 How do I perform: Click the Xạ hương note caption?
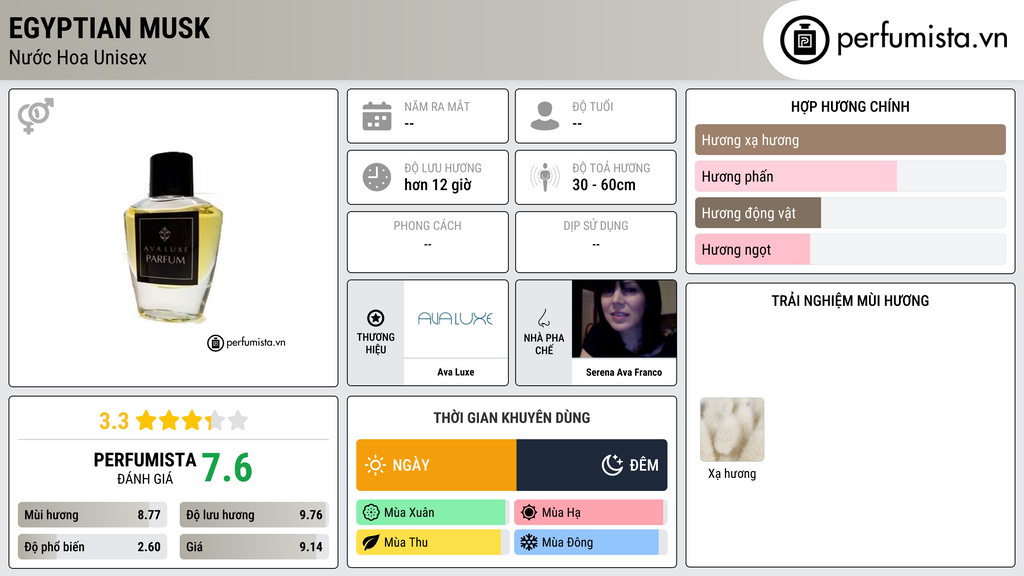pyautogui.click(x=732, y=474)
